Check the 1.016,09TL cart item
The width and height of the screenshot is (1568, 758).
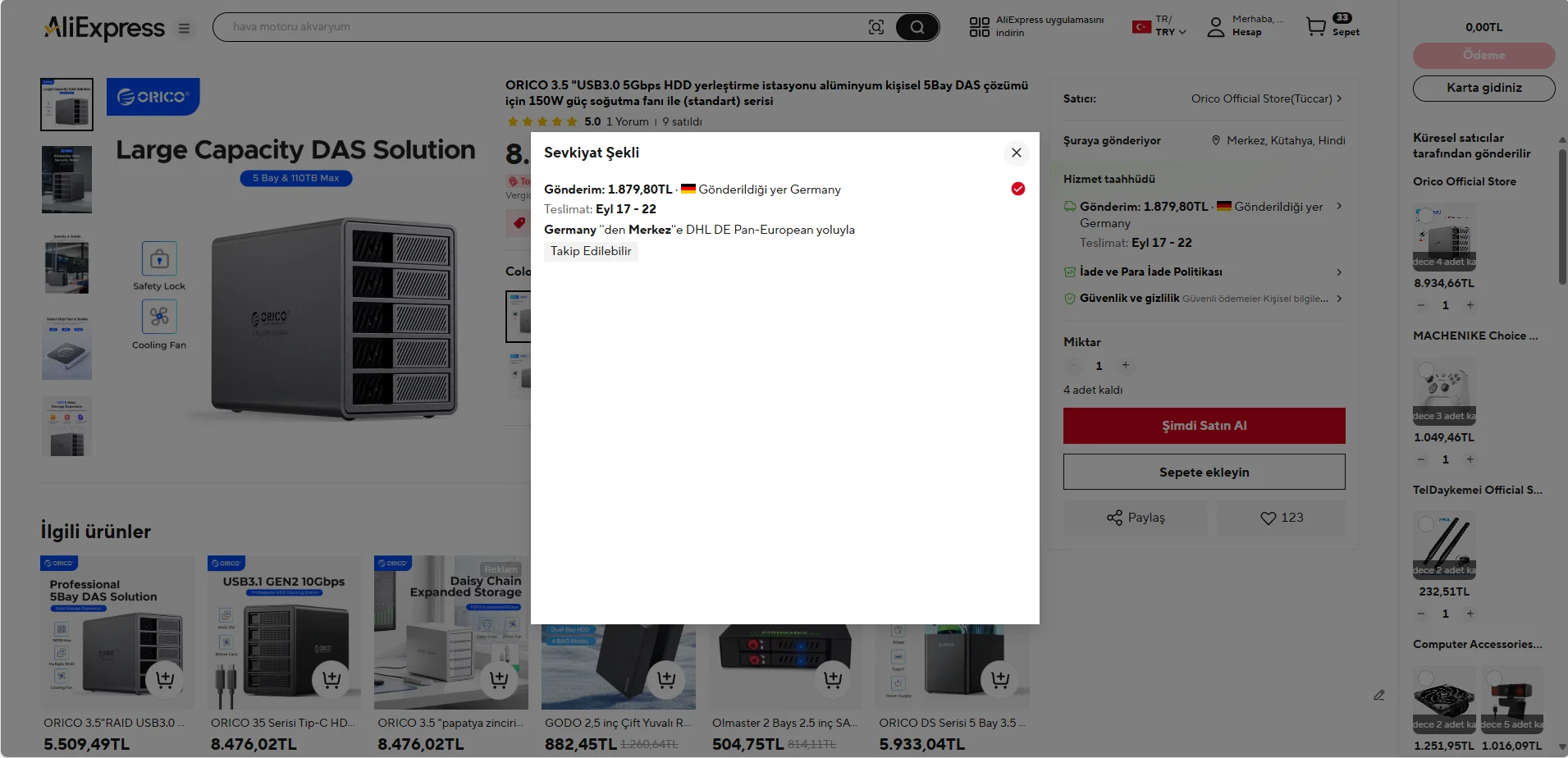(1494, 678)
